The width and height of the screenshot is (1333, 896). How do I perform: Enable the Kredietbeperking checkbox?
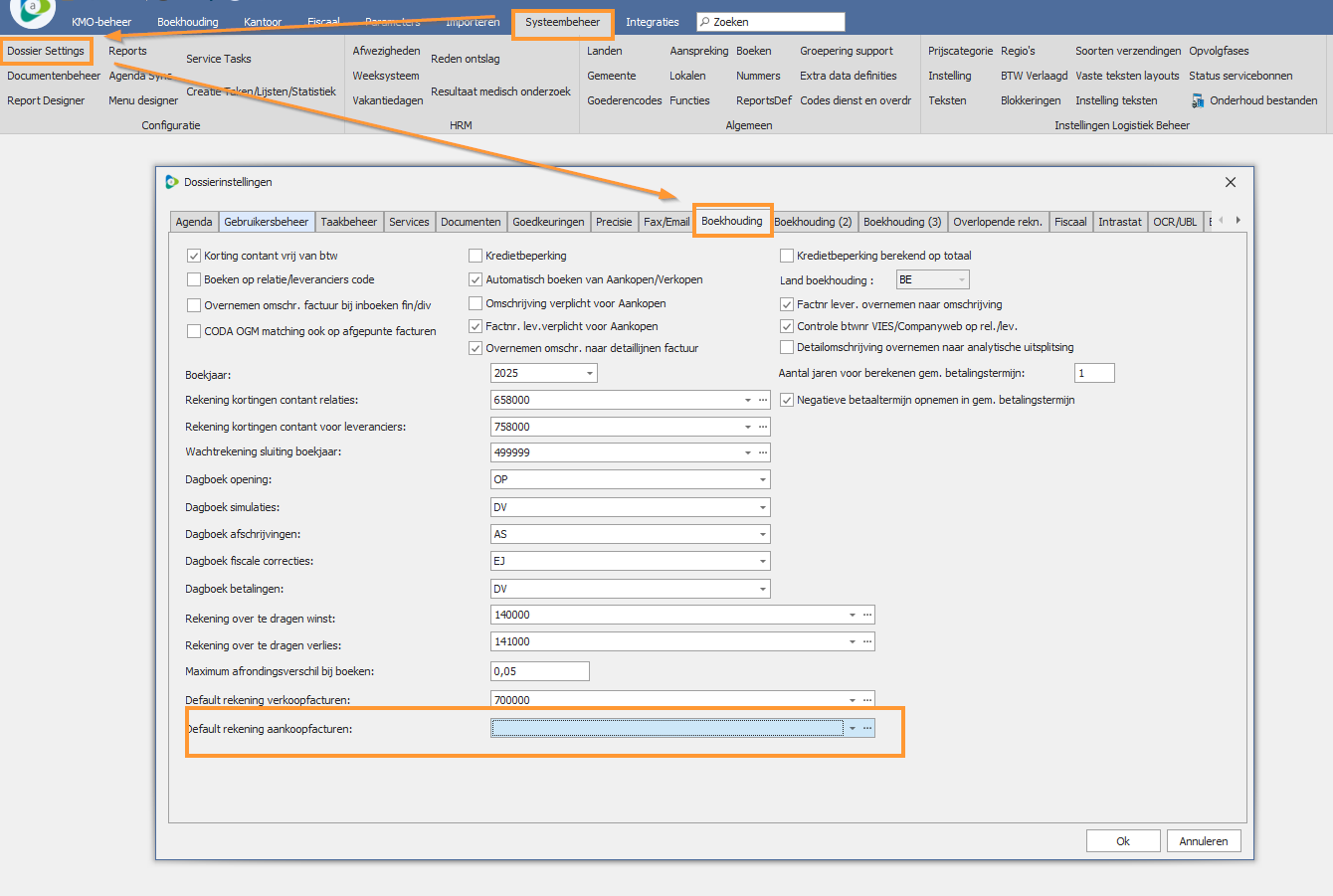(476, 256)
